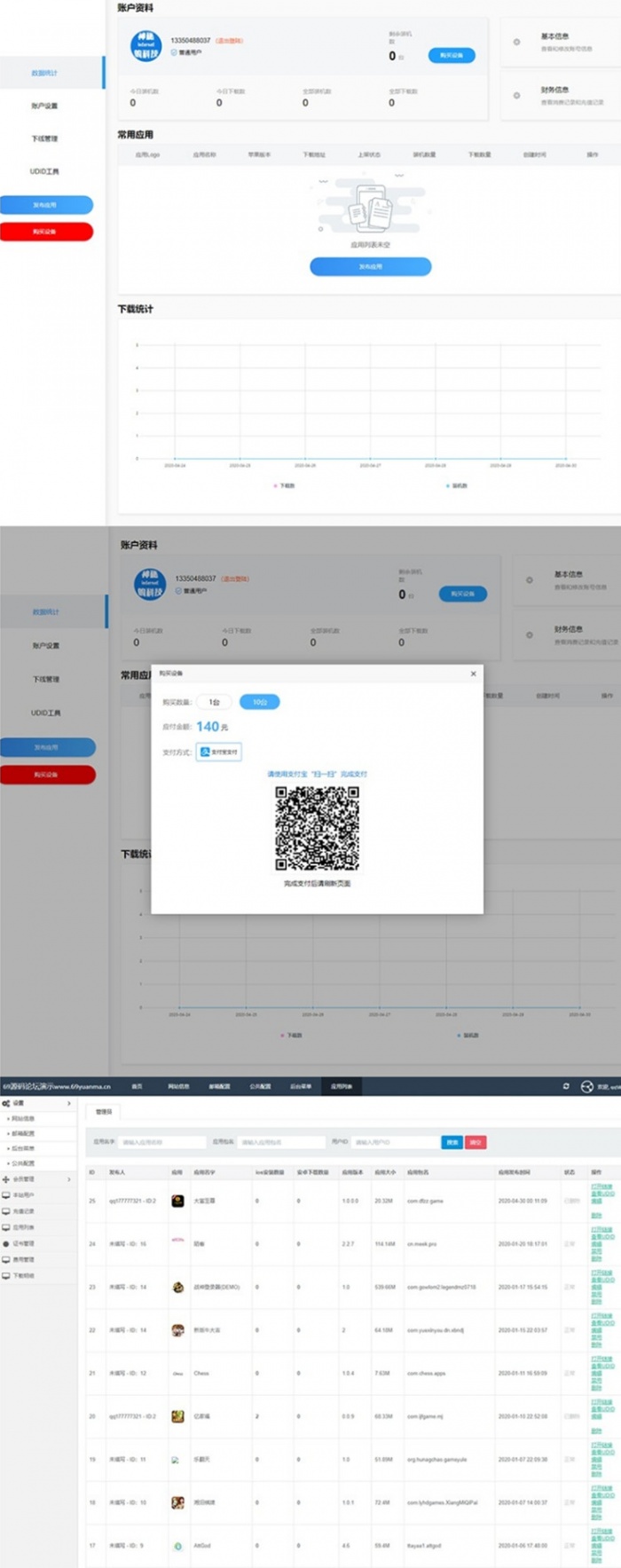
Task: Open 公共配置 in the admin sidebar tree
Action: coord(23,1163)
